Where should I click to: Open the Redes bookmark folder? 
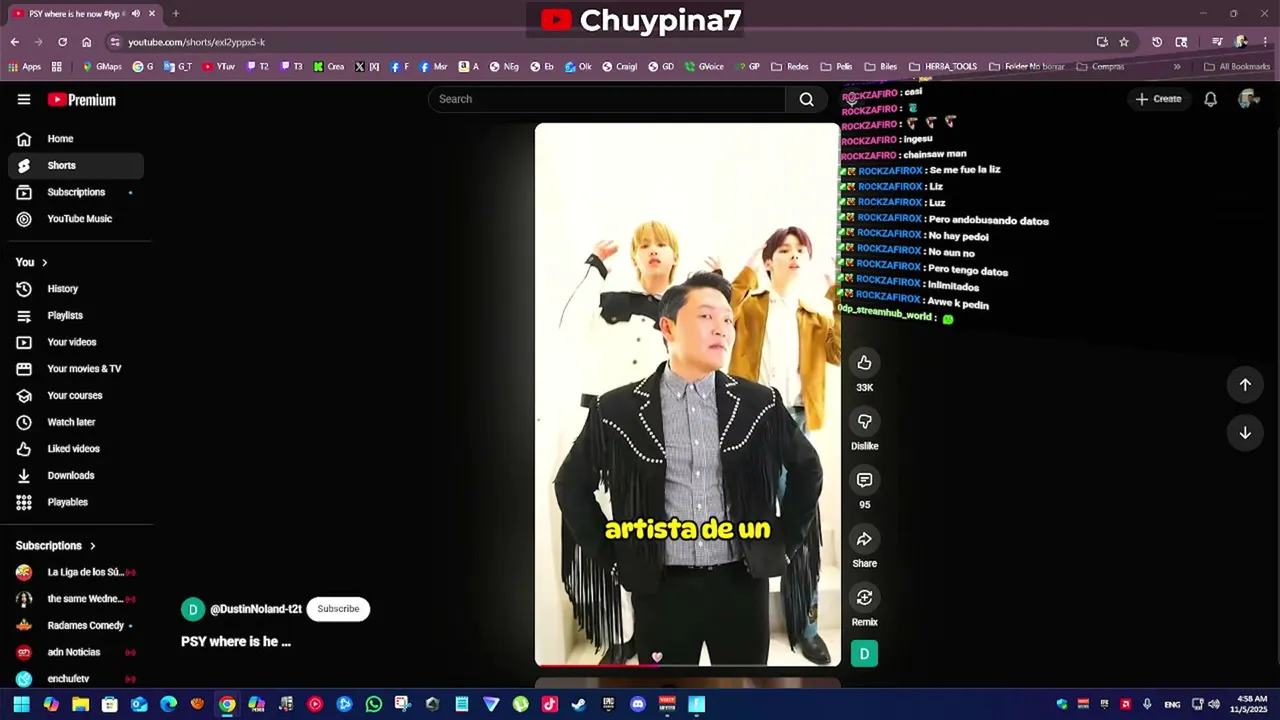[x=790, y=67]
